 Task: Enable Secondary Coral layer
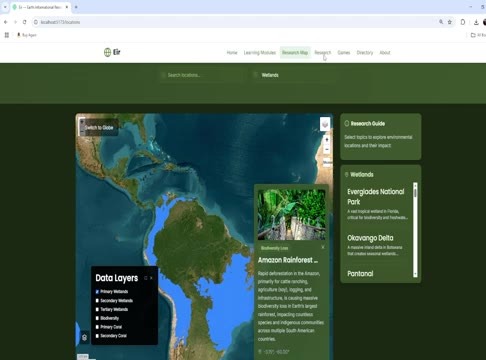97,336
